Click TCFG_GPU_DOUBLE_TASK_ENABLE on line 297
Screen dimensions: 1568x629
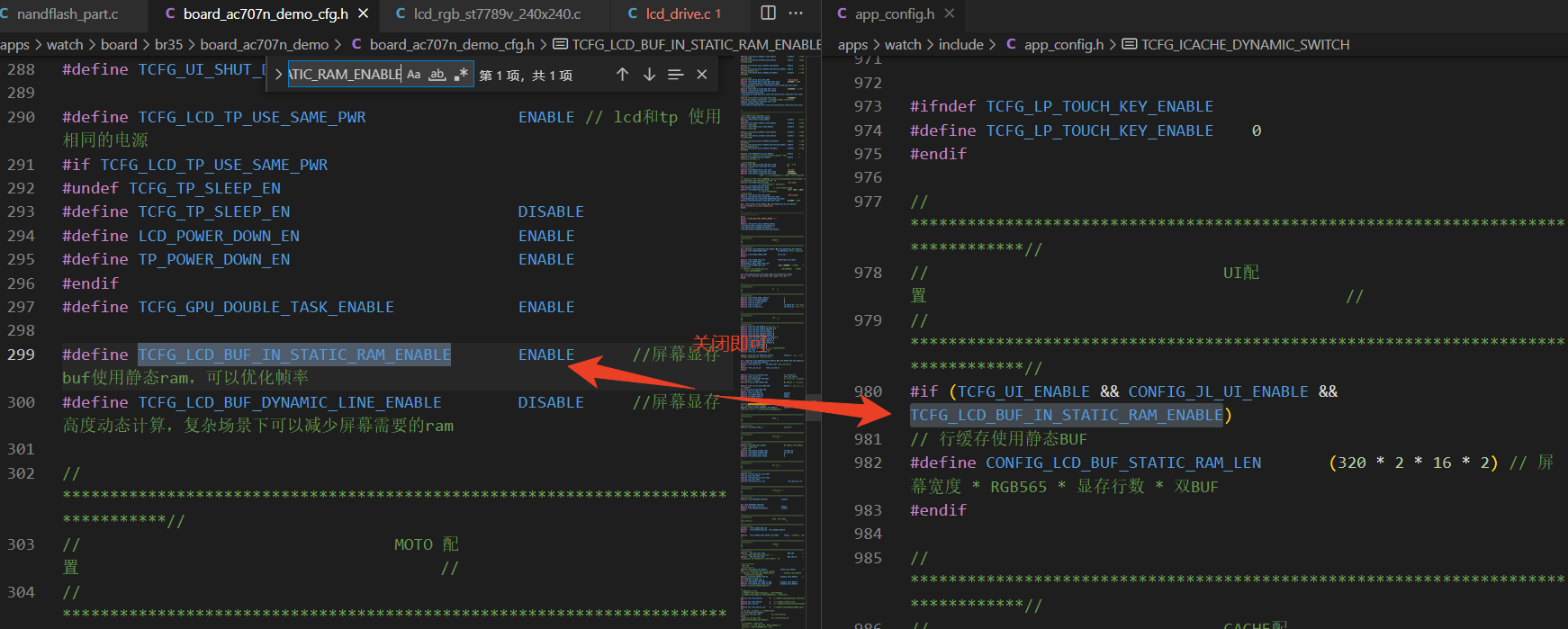[x=266, y=307]
